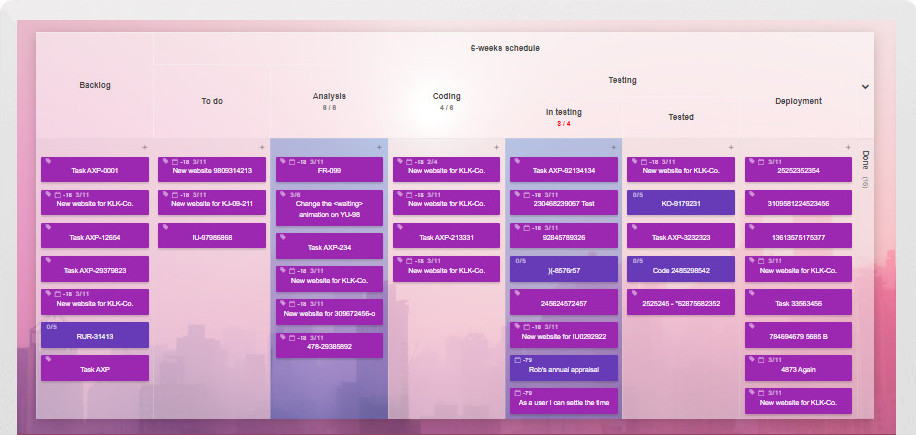Select the Analysis column header
This screenshot has width=916, height=435.
pos(329,96)
